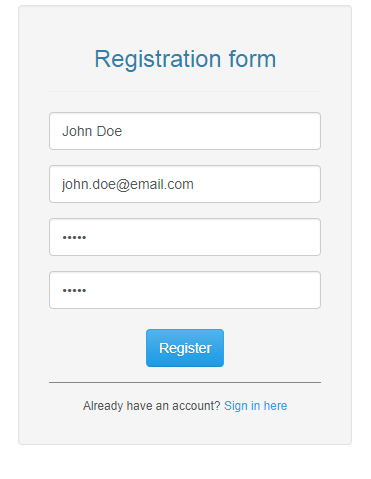Select the first masked password field
This screenshot has width=371, height=479.
tap(185, 237)
